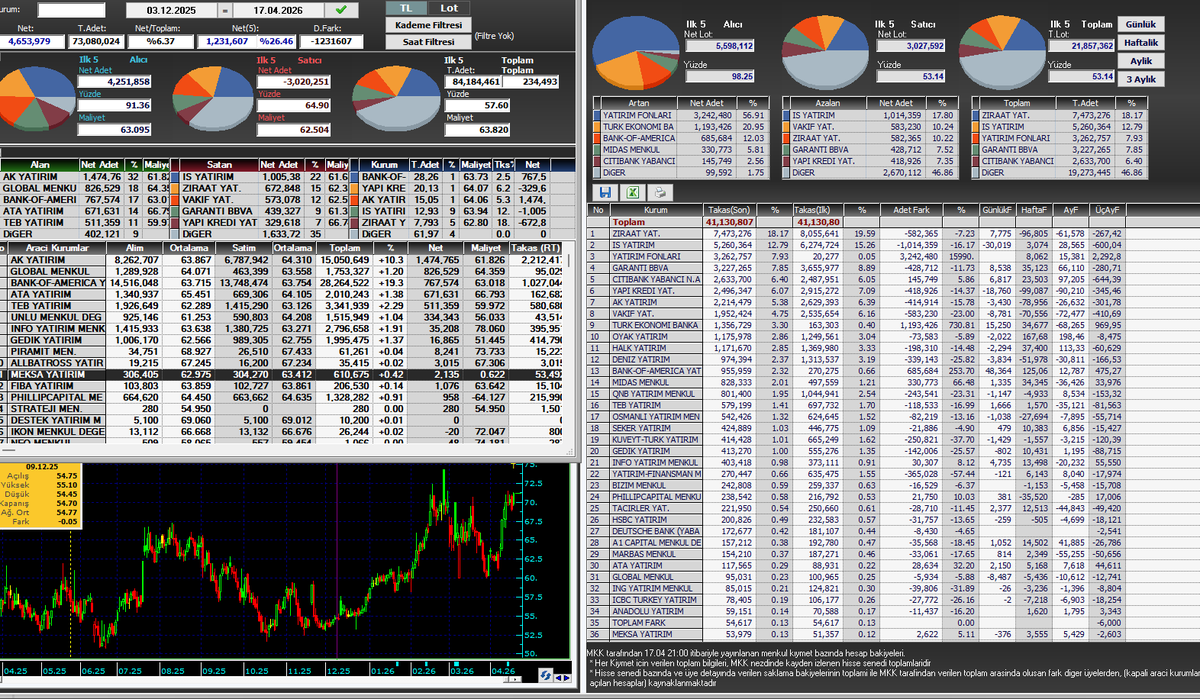Select row 36 MEKSA YATIRIM in Takas table
This screenshot has width=1200, height=699.
click(x=855, y=634)
